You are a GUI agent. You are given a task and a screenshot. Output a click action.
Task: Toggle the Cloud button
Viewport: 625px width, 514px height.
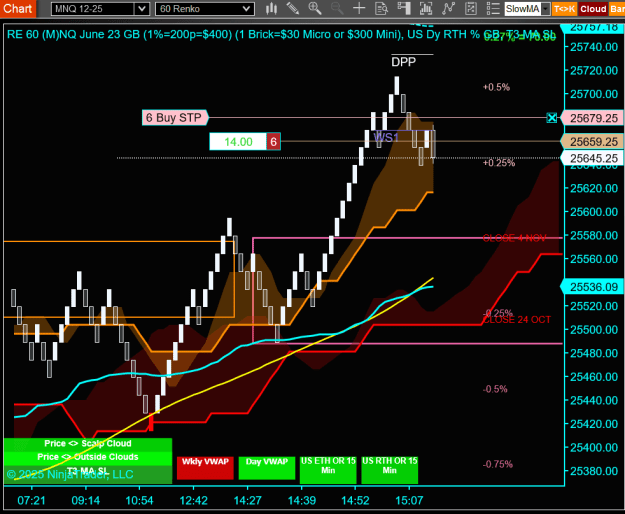click(593, 9)
